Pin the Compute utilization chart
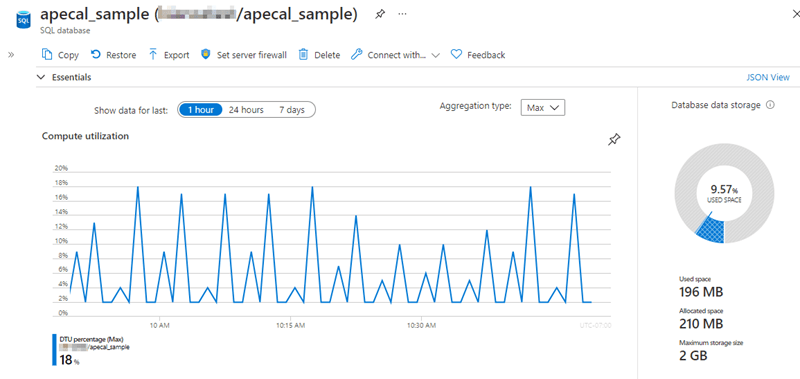The height and width of the screenshot is (379, 800). pos(614,139)
